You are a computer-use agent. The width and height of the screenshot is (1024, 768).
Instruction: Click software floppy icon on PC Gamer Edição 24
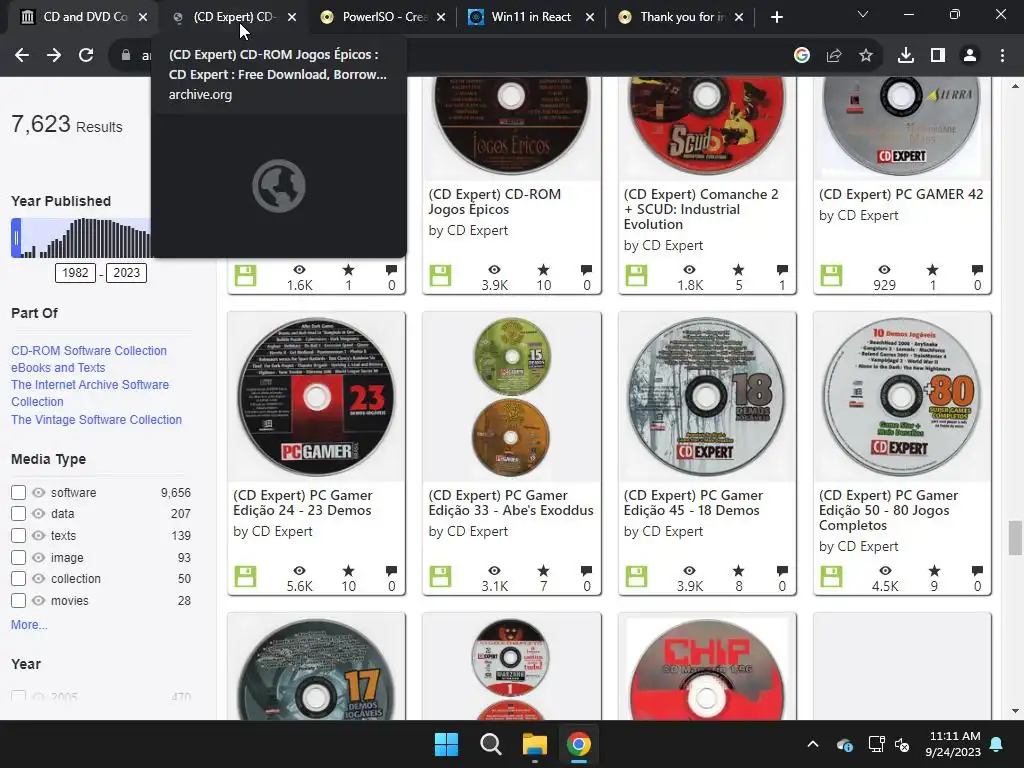(x=246, y=577)
